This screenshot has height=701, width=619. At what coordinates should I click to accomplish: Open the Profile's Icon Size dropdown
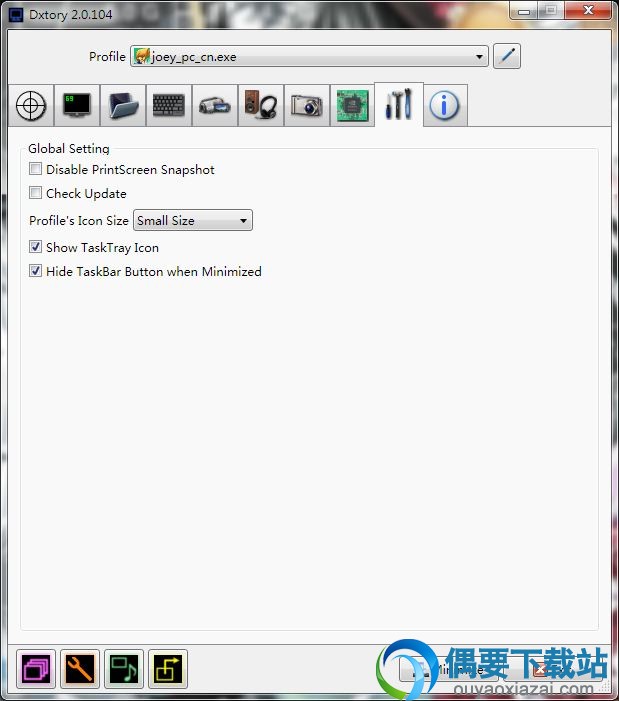point(193,220)
